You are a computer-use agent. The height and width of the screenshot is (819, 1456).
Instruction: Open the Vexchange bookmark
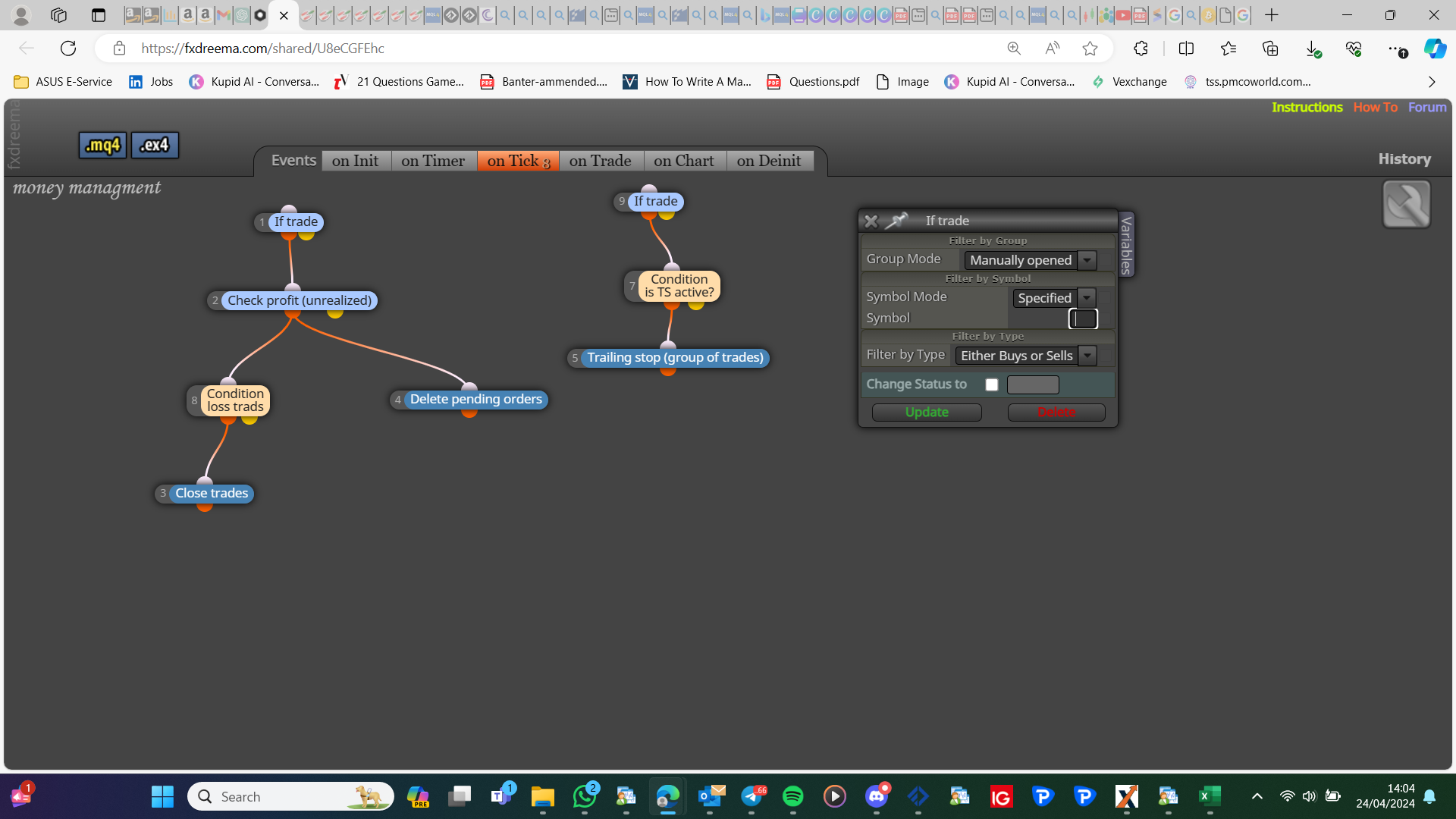1129,82
